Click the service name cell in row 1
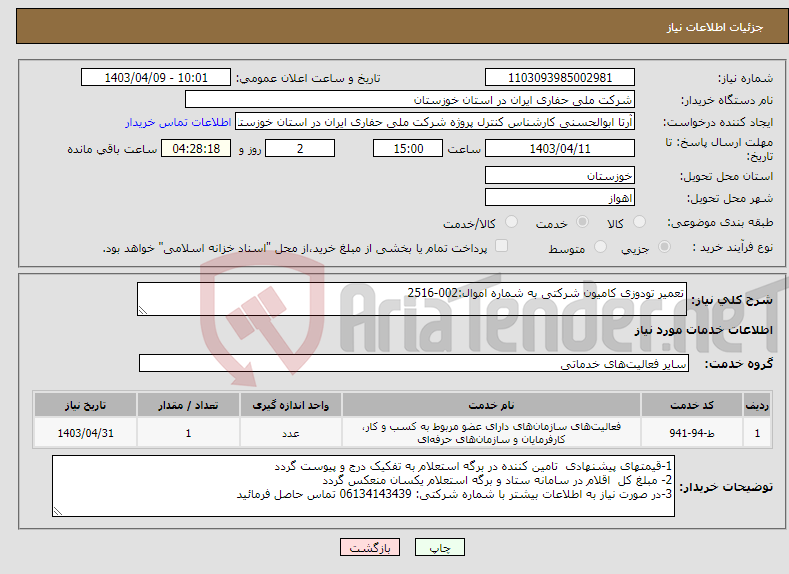This screenshot has width=789, height=574. coord(491,433)
